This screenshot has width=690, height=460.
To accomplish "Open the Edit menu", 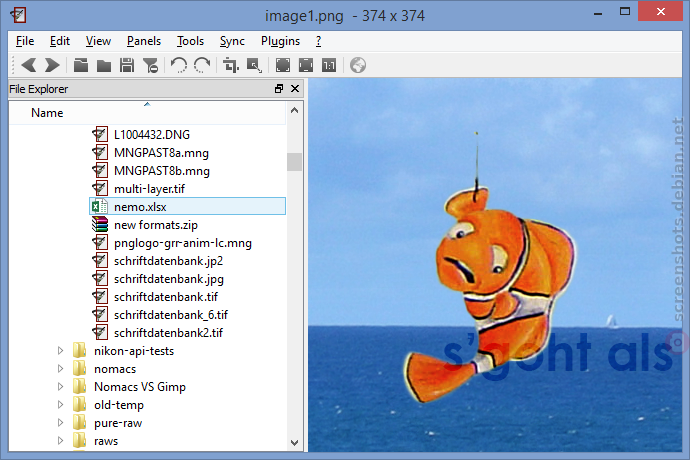I will click(59, 41).
